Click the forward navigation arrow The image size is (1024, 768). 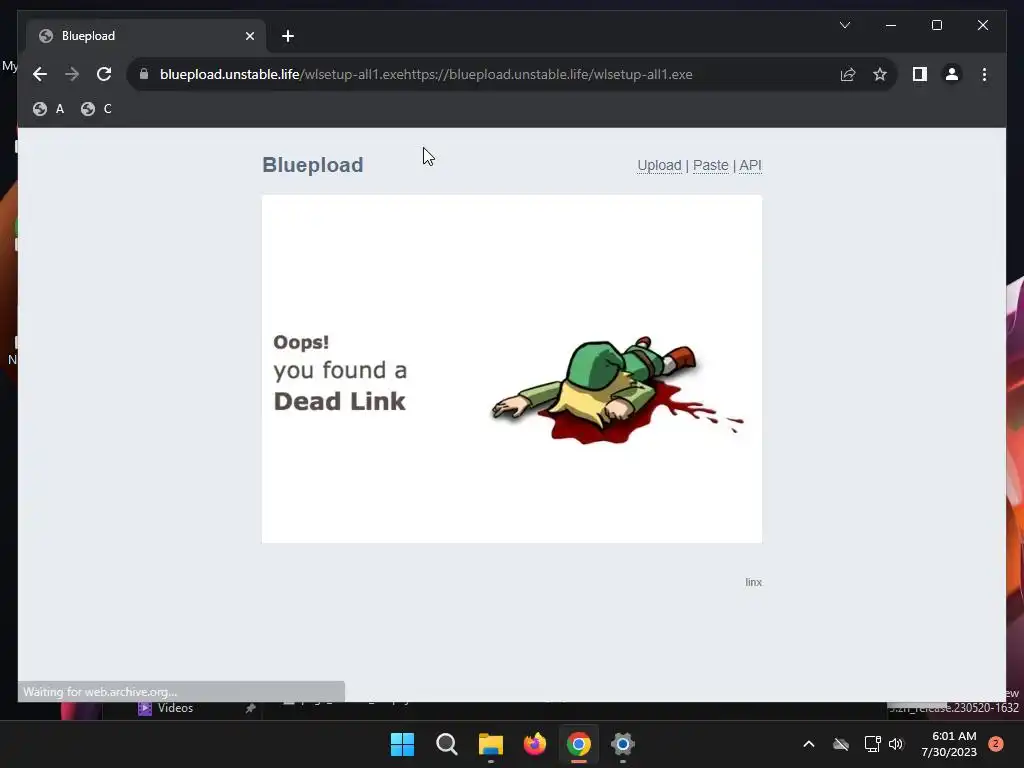point(72,74)
